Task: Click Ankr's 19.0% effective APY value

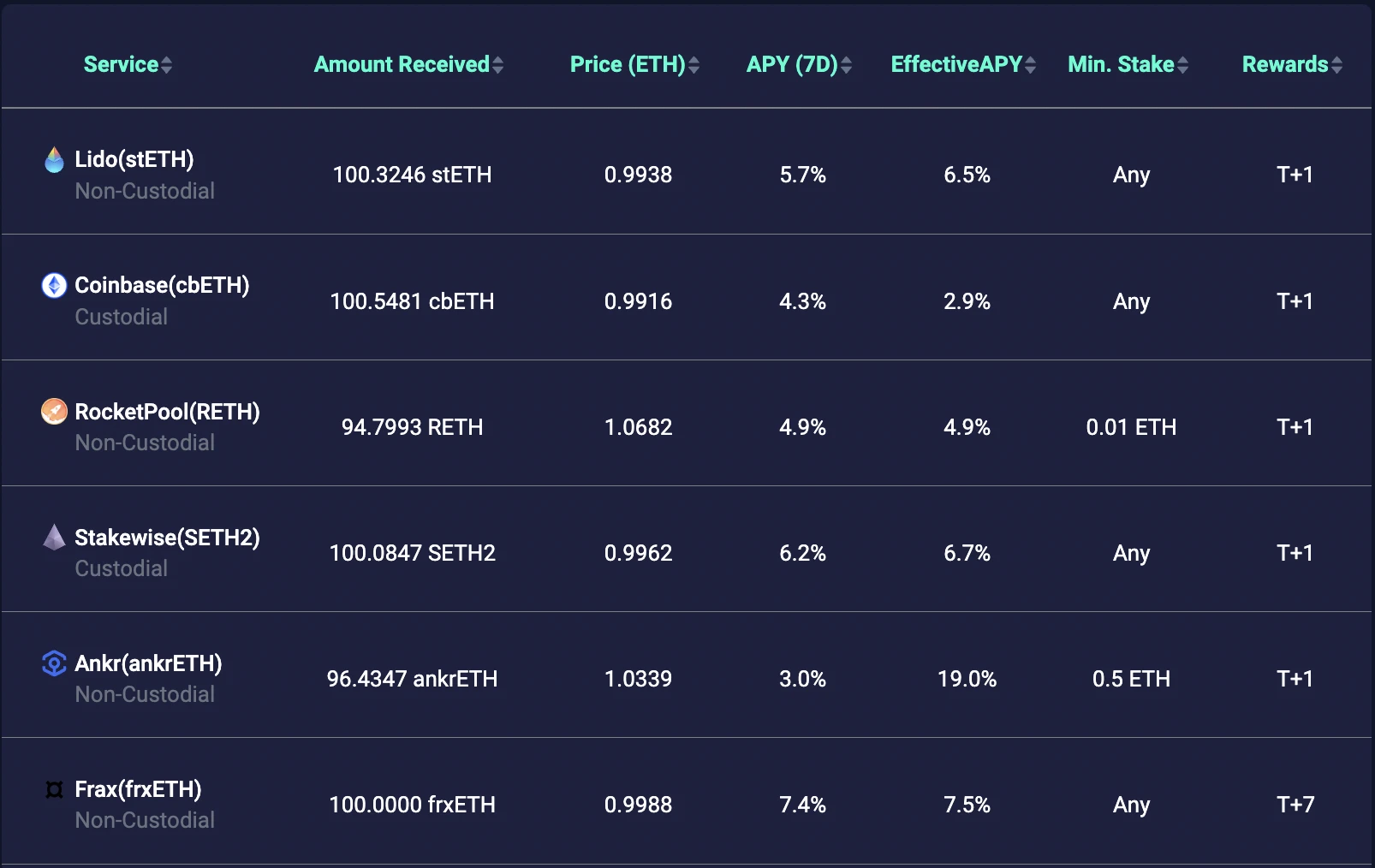Action: [x=967, y=679]
